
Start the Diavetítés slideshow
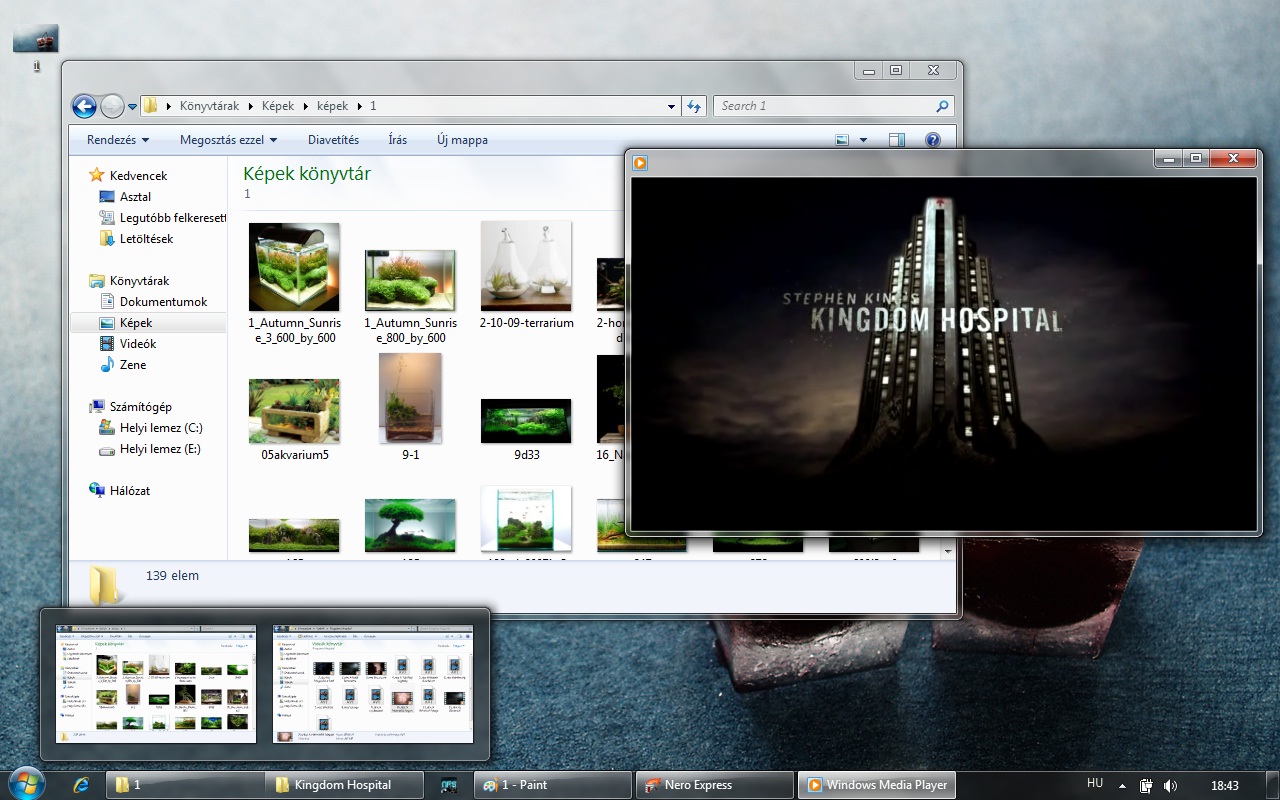pos(333,140)
